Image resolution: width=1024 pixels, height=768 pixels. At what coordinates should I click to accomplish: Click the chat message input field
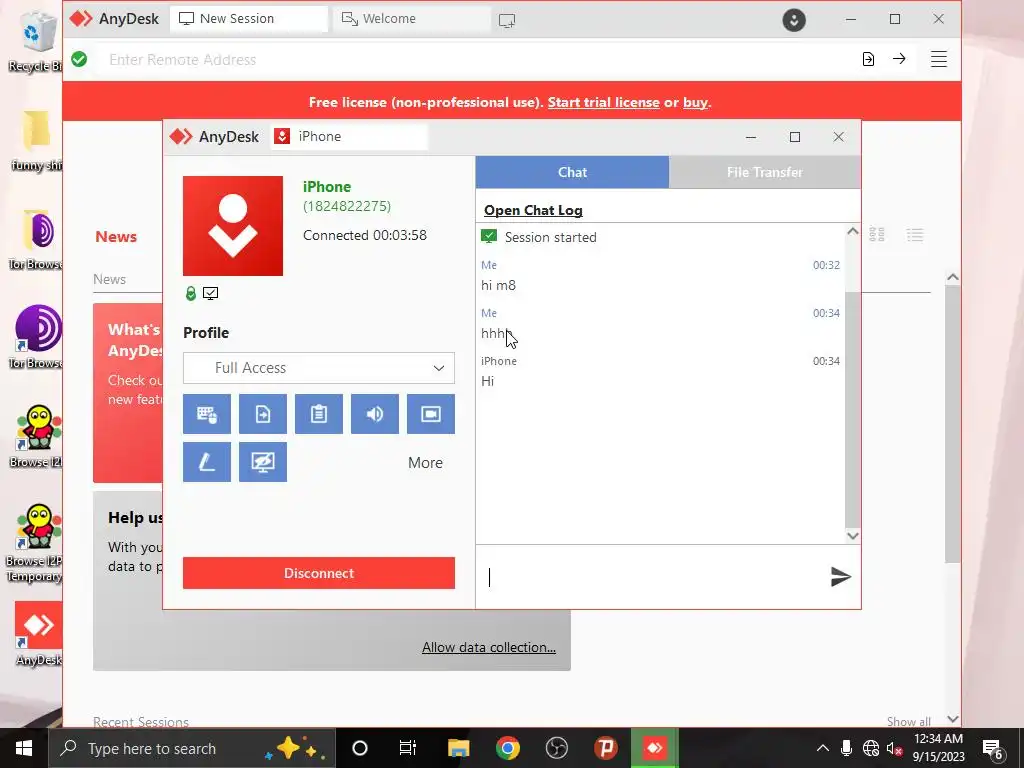(653, 577)
